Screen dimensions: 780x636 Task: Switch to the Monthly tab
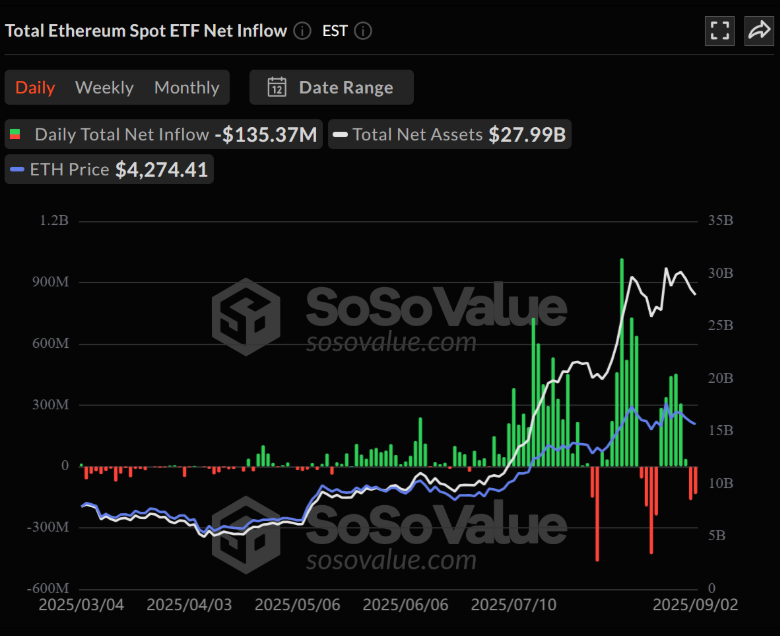(x=186, y=87)
